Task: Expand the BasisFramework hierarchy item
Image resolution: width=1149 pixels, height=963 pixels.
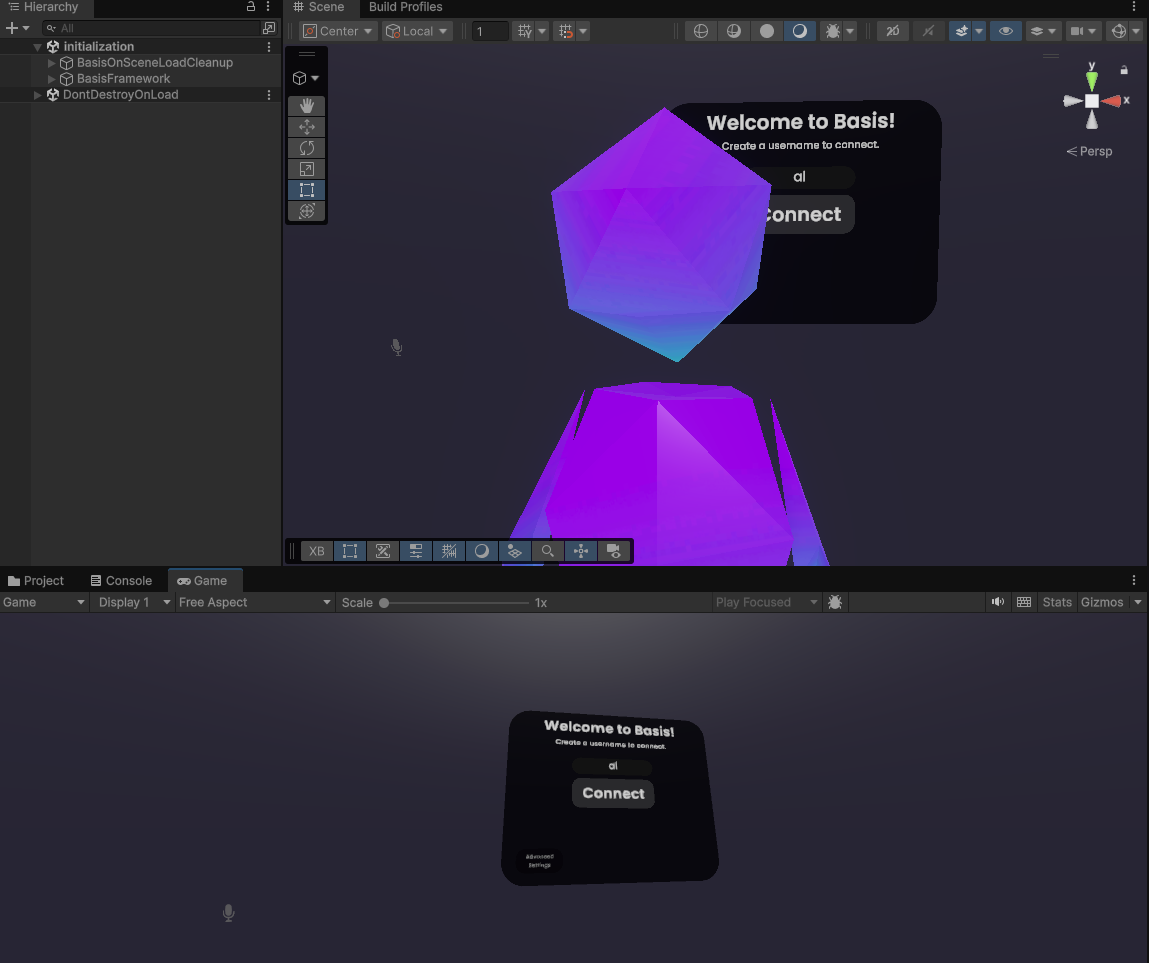Action: [51, 78]
